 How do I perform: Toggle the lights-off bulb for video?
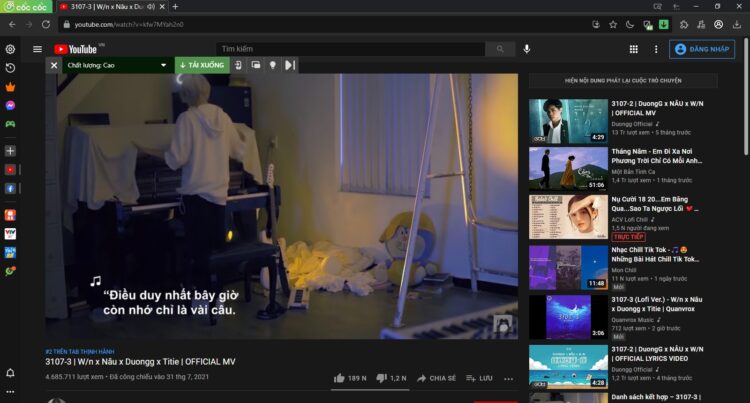click(x=271, y=65)
